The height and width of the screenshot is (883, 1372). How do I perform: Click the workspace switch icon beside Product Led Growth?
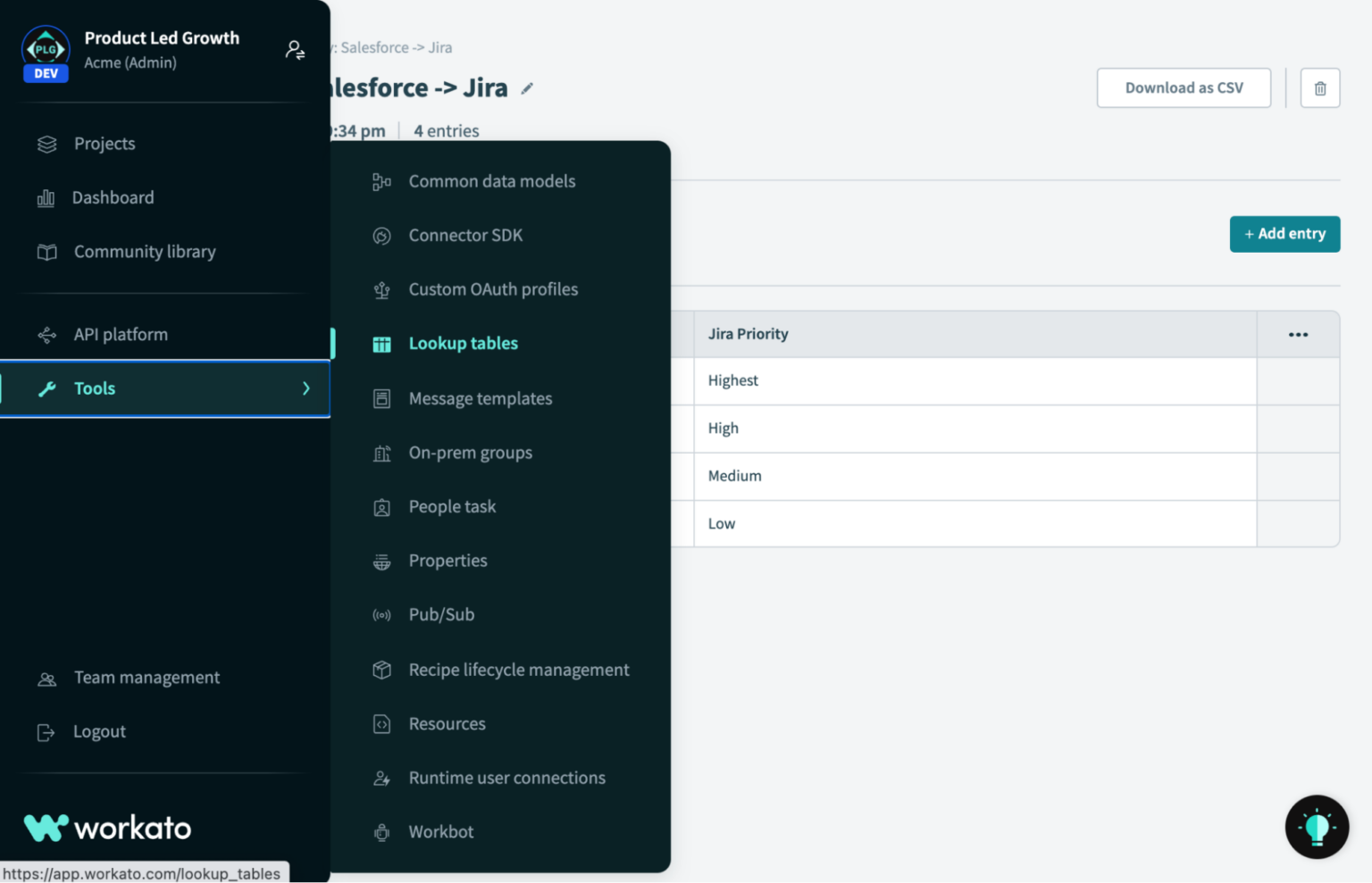295,50
